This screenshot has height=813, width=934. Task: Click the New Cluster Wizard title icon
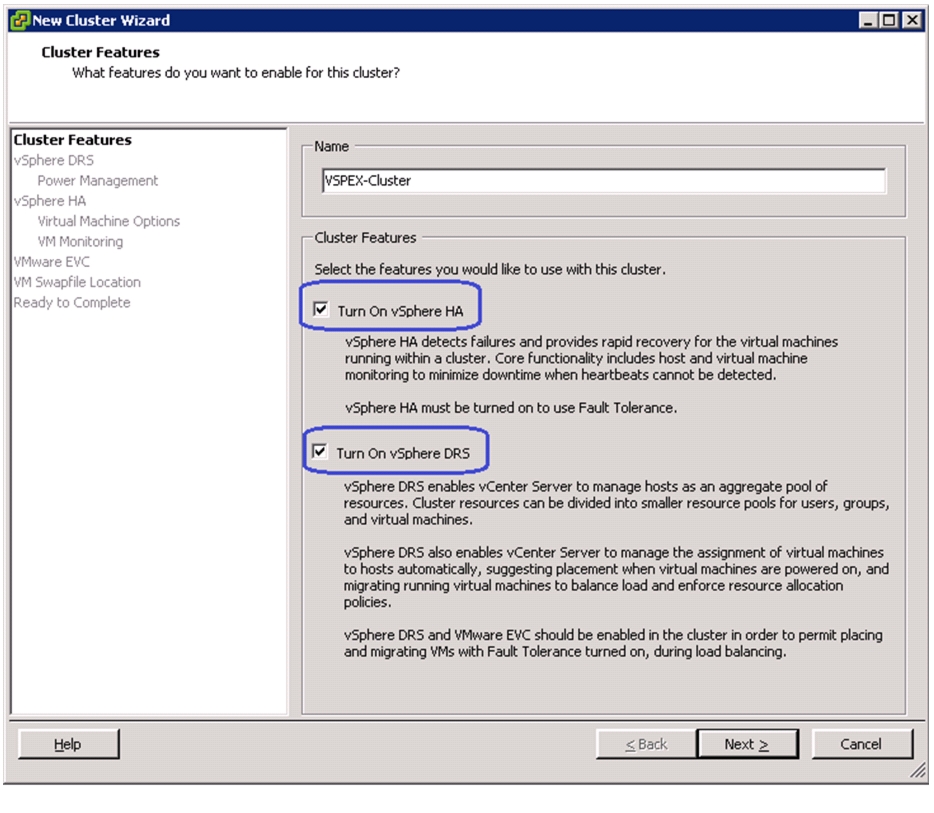tap(20, 20)
